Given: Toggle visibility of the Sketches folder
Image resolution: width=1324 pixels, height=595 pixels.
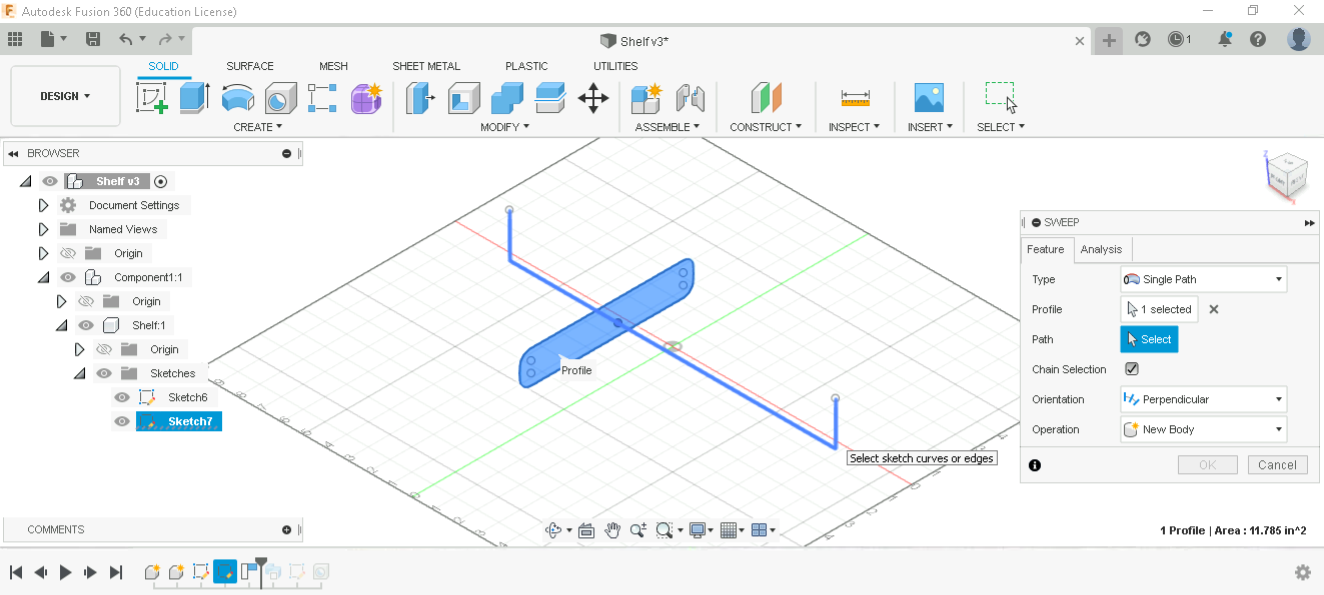Looking at the screenshot, I should coord(104,373).
